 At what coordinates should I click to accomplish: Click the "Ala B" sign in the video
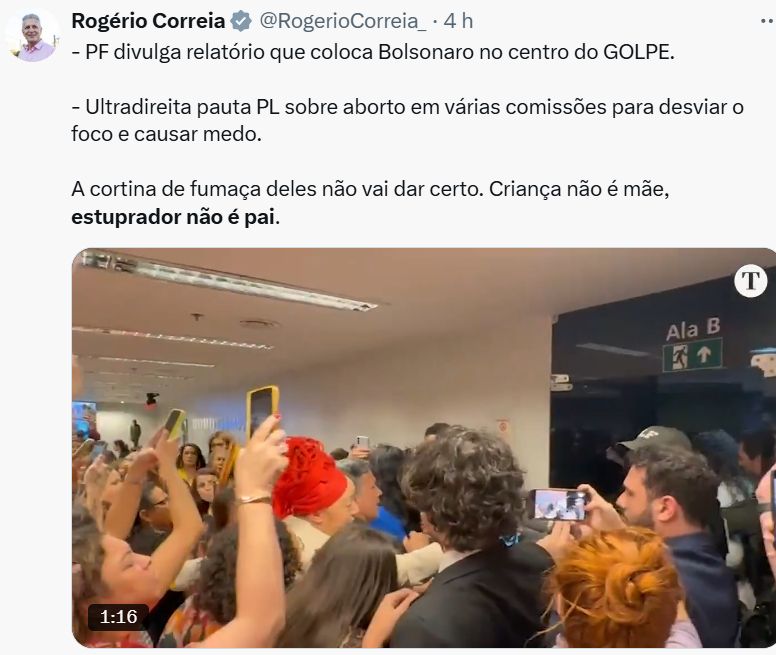[693, 329]
